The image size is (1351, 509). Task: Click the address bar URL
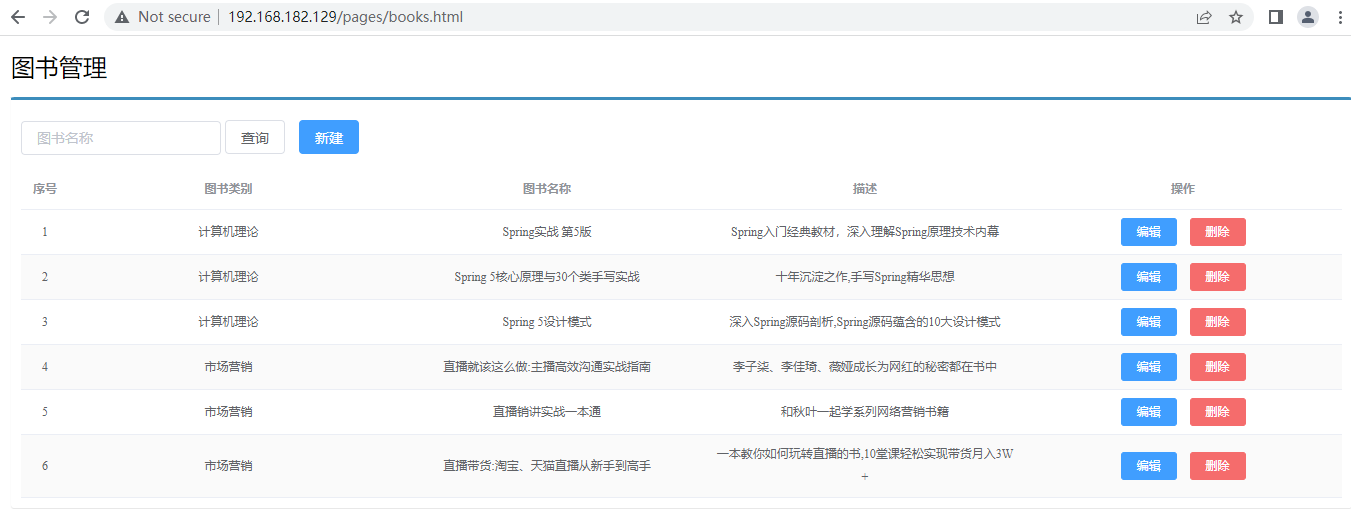click(345, 17)
